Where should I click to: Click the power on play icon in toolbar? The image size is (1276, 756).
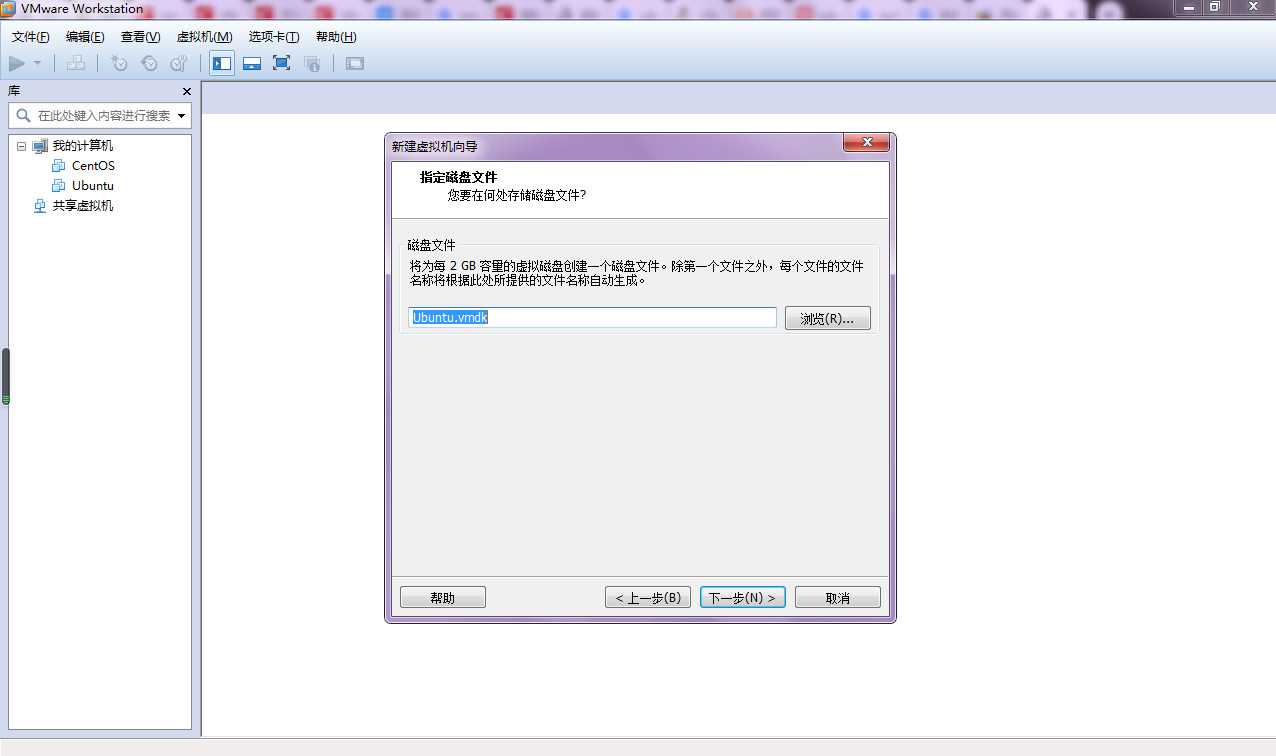[x=17, y=63]
